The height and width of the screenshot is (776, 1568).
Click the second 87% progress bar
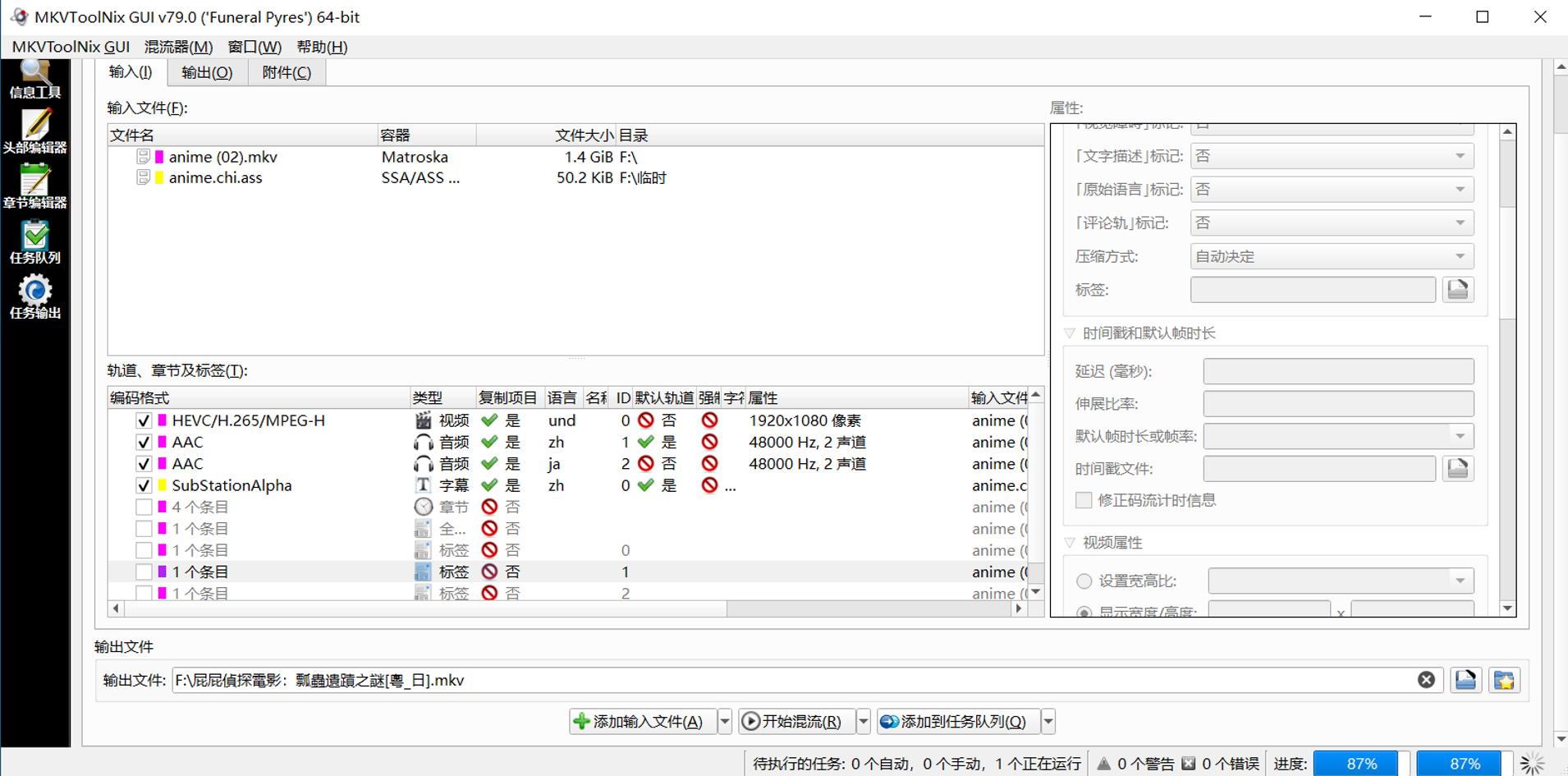point(1465,764)
